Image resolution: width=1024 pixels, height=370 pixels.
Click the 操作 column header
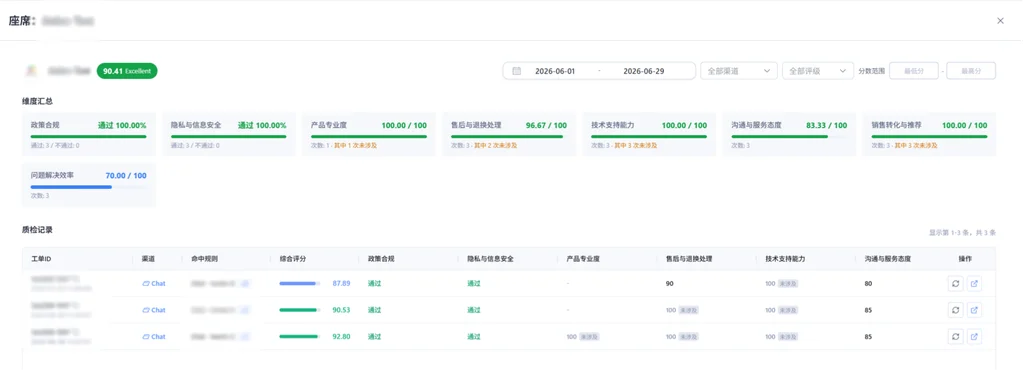(x=965, y=259)
